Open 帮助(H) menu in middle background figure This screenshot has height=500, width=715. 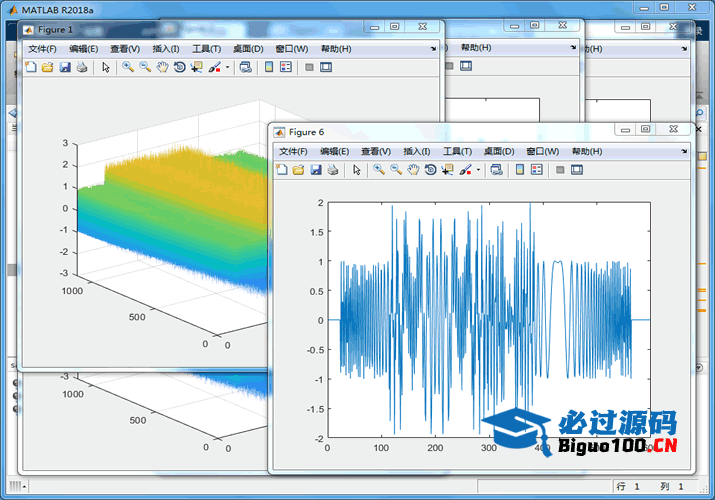point(476,47)
